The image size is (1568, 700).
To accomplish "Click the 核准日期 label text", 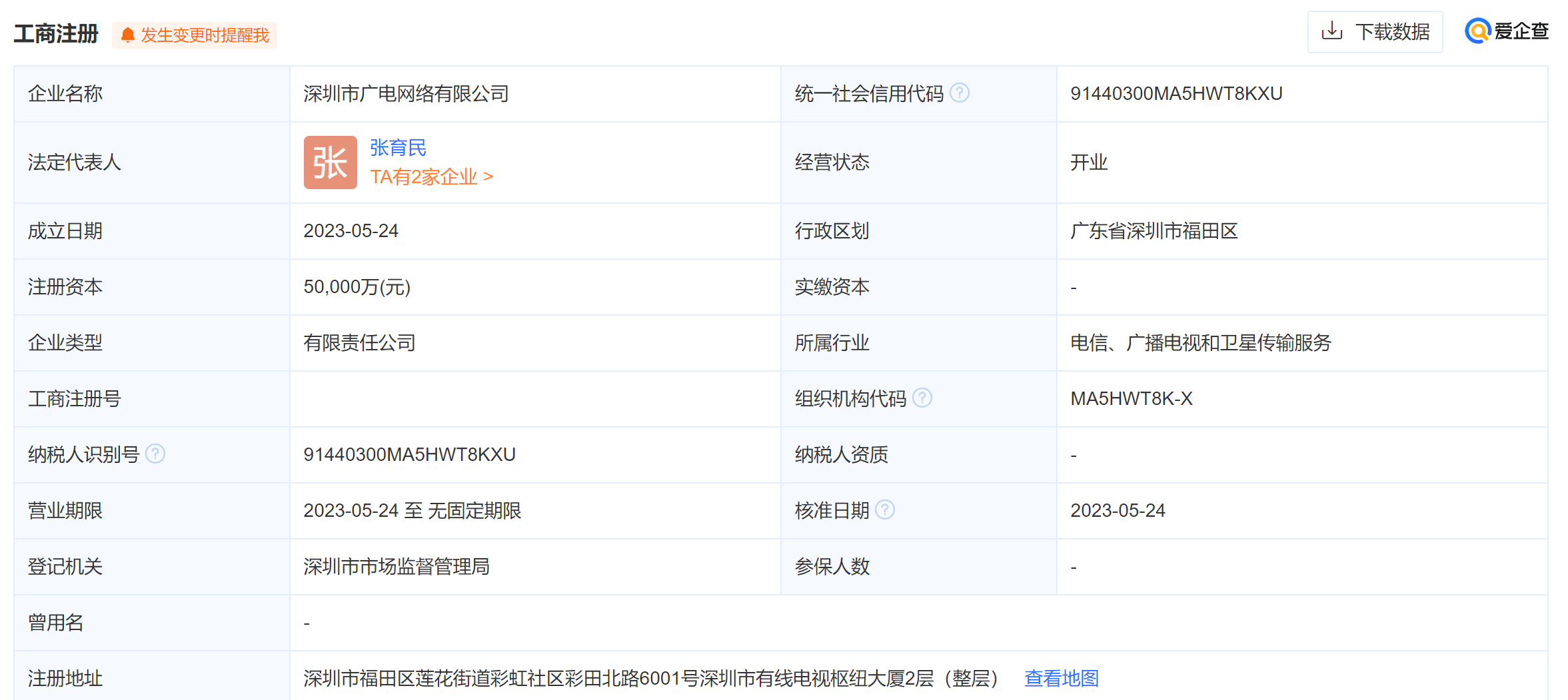I will [x=832, y=510].
